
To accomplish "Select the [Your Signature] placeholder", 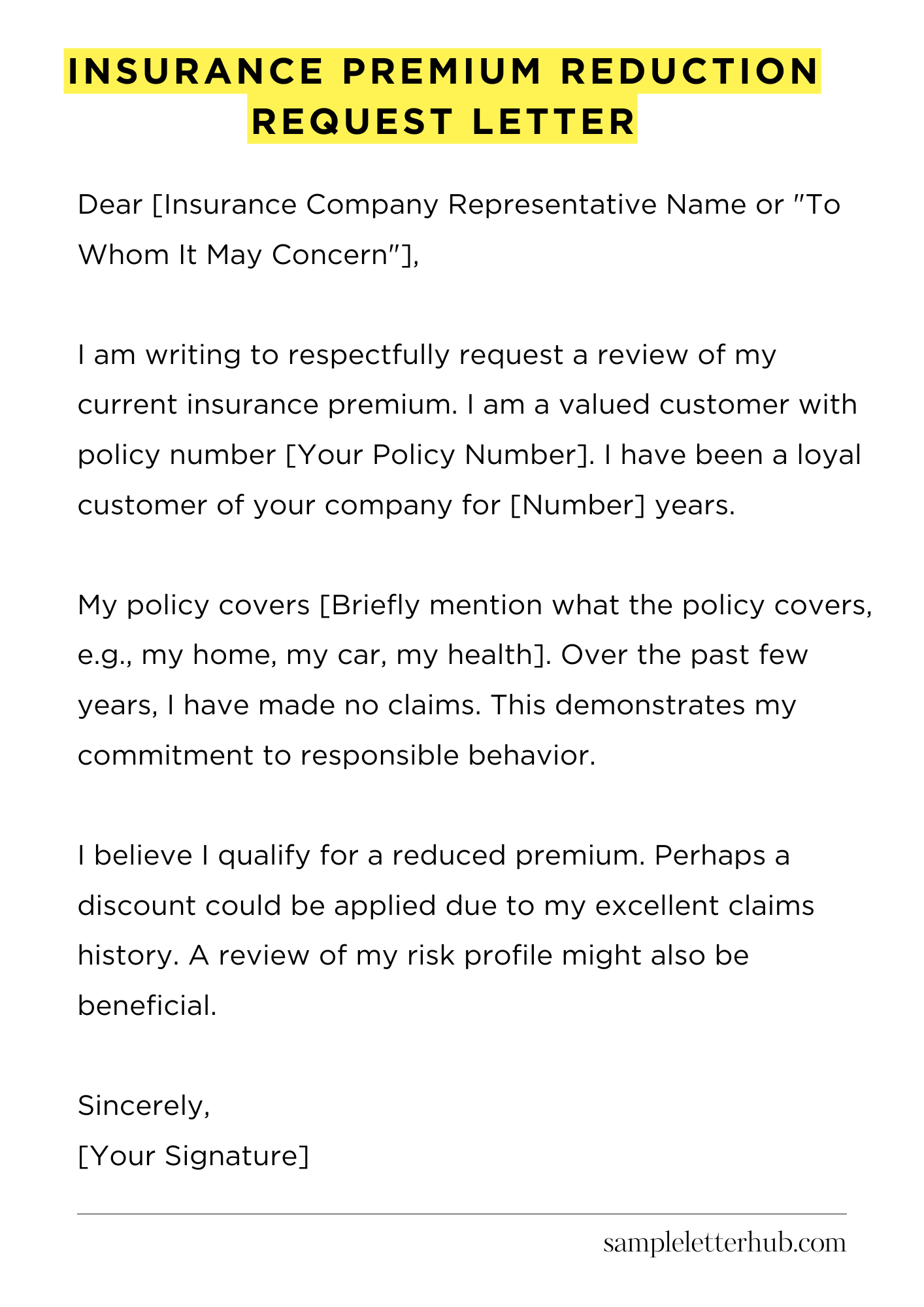I will coord(193,1155).
